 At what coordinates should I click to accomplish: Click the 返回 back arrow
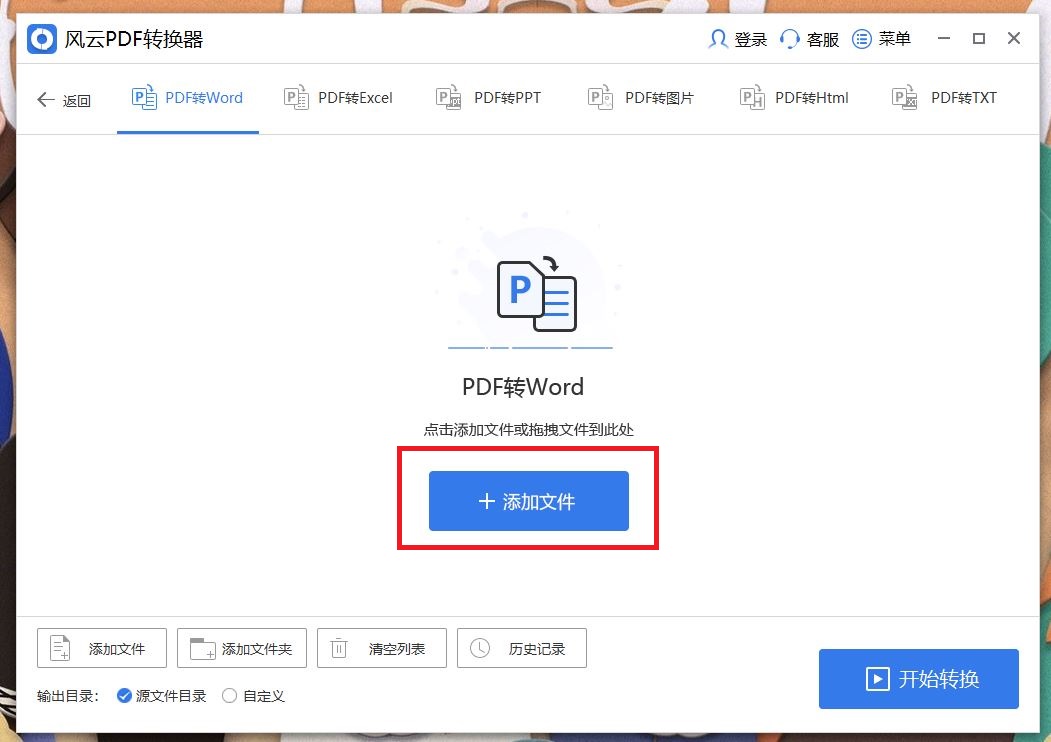pyautogui.click(x=46, y=100)
